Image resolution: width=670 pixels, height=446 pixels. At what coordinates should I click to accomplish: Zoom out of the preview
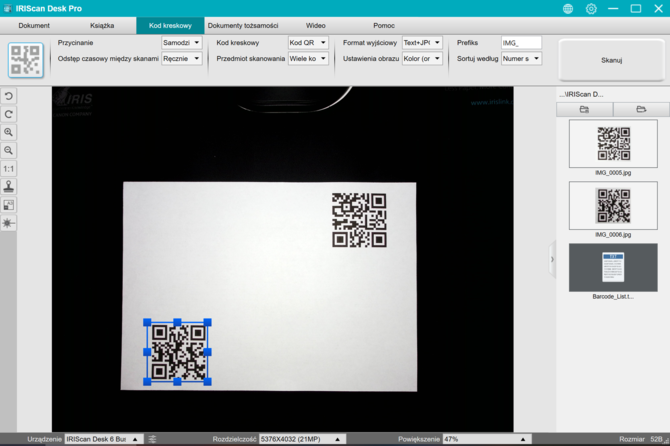coord(9,150)
